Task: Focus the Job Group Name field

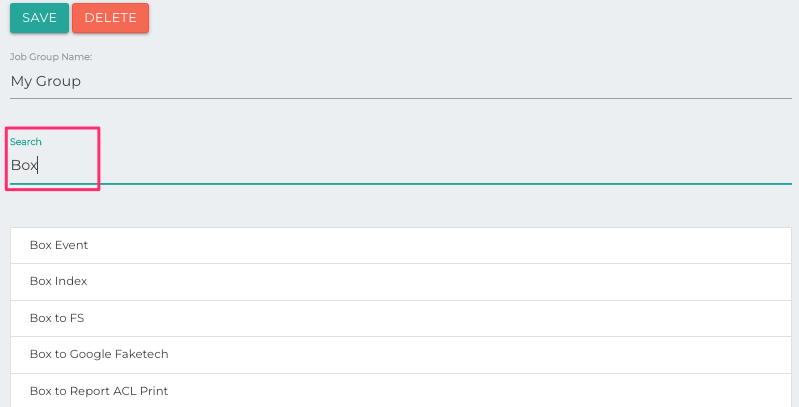Action: [x=400, y=81]
